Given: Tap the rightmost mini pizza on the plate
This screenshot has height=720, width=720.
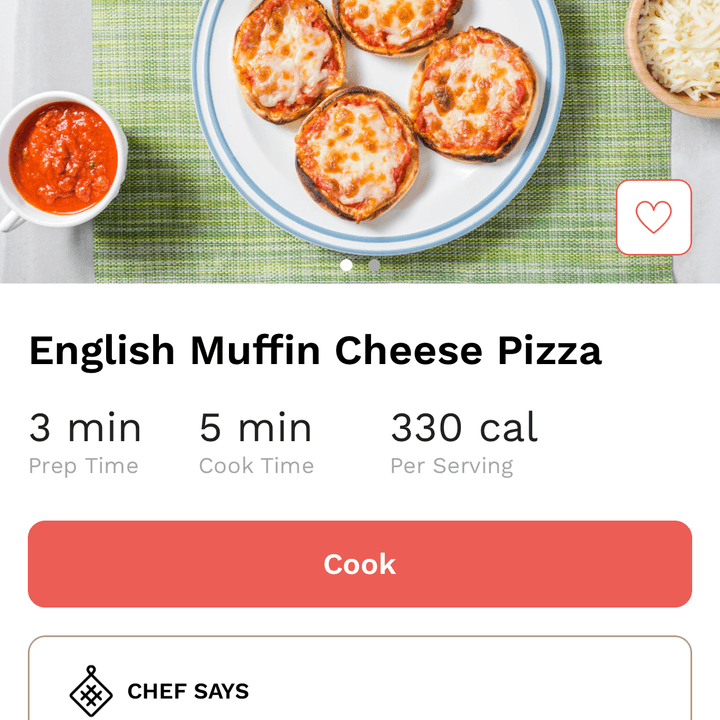Looking at the screenshot, I should tap(473, 95).
